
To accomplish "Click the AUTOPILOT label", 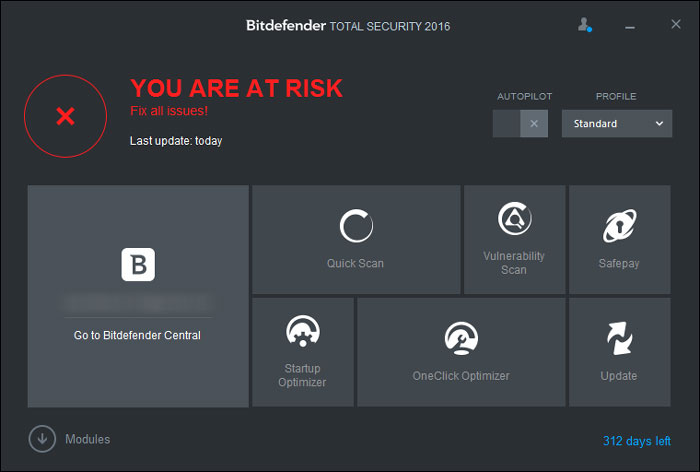I will coord(525,96).
